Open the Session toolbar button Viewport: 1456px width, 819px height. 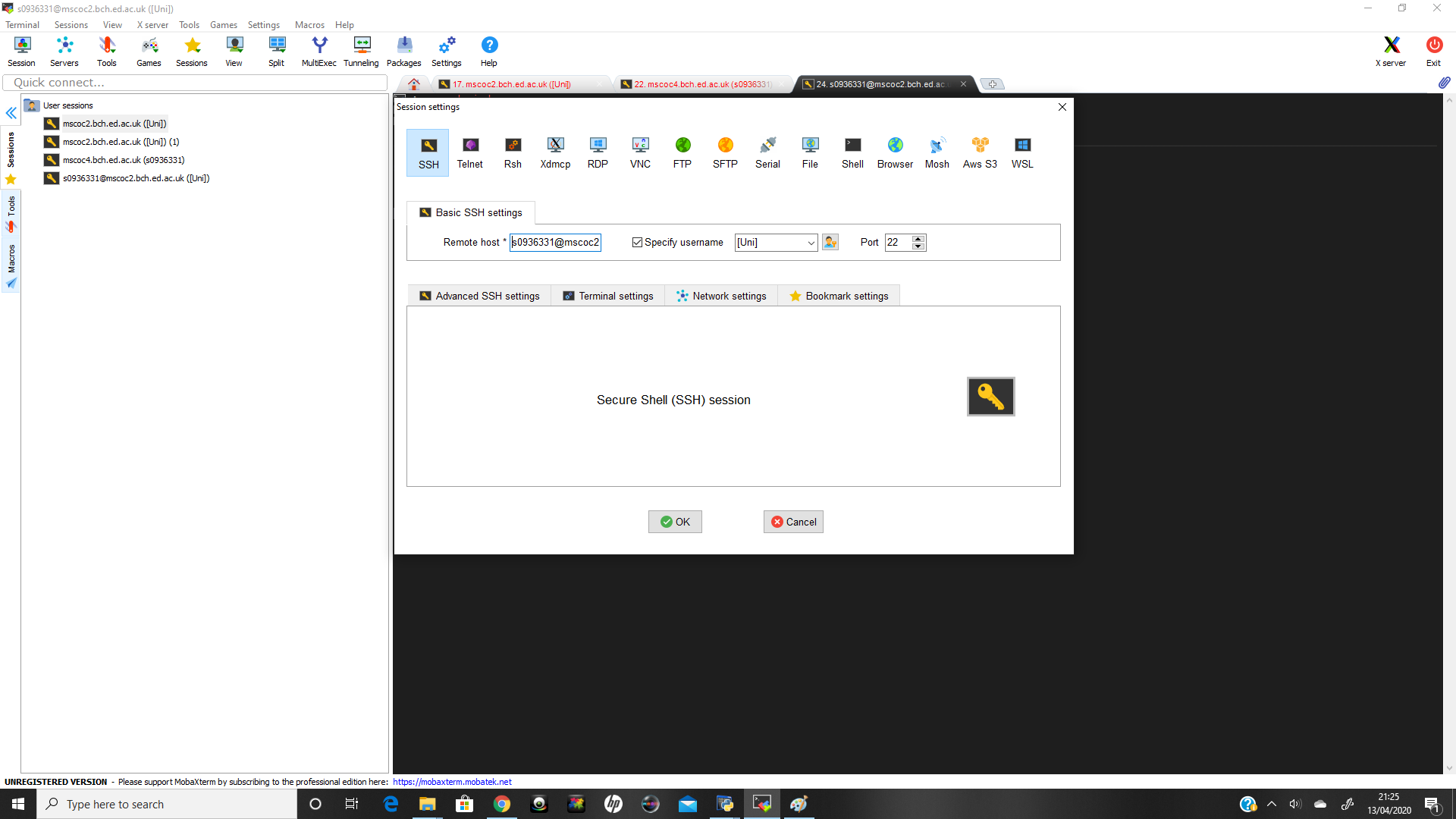coord(22,52)
